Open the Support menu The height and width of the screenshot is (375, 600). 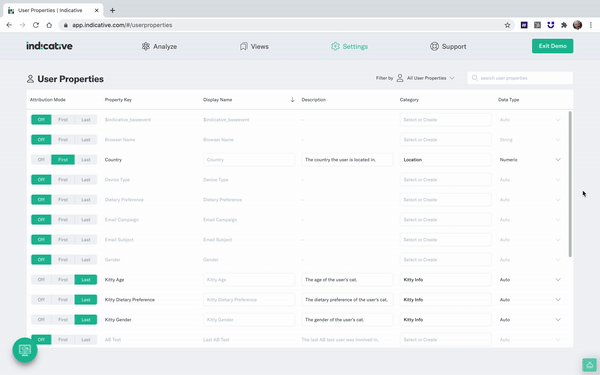(448, 46)
